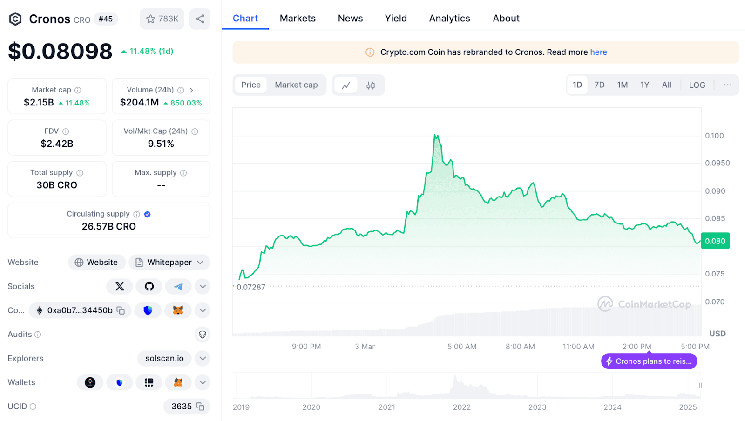Open MetaMask fox in Wallets row
The height and width of the screenshot is (421, 745).
178,383
